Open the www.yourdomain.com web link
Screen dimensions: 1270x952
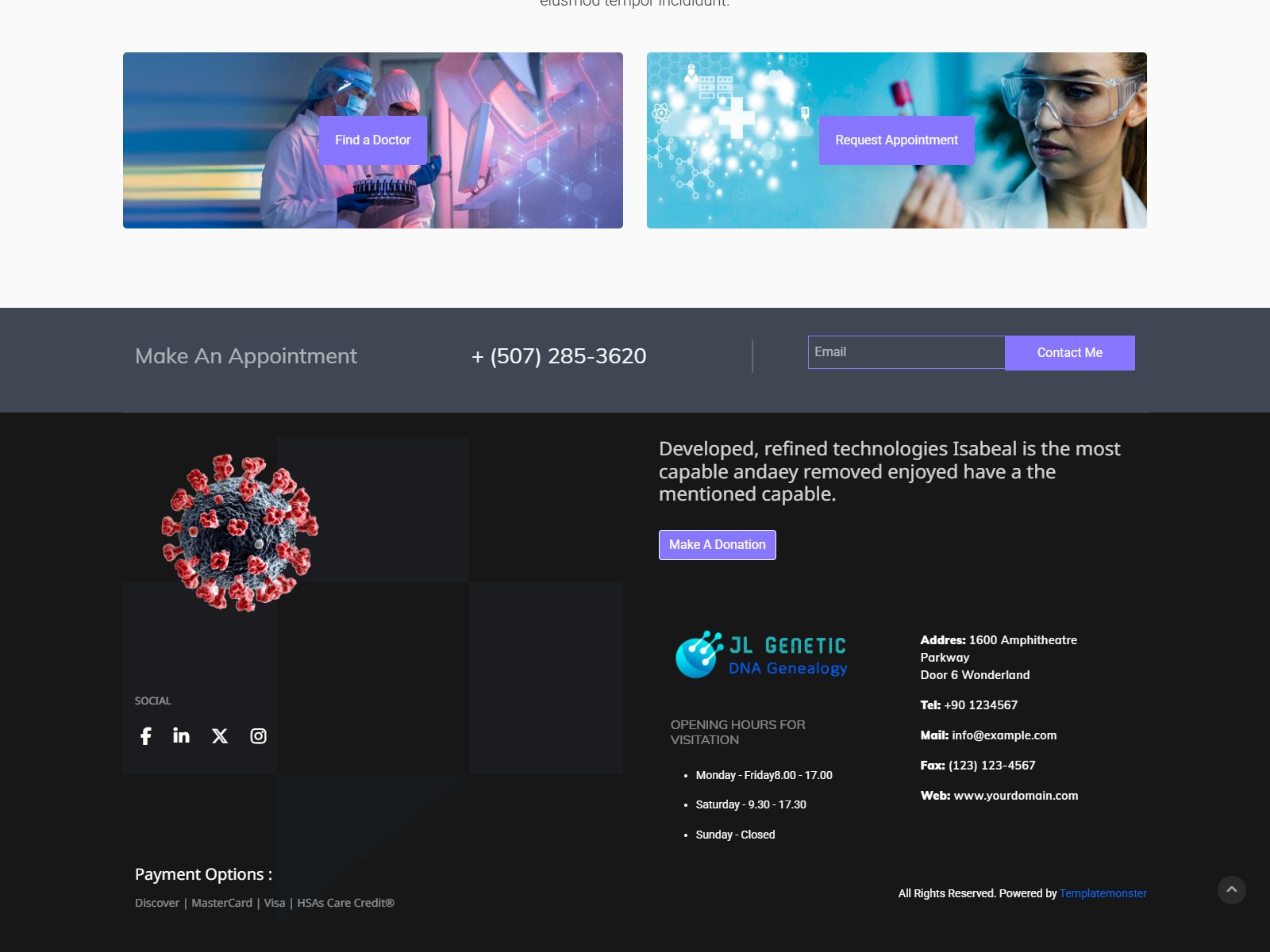click(1015, 796)
